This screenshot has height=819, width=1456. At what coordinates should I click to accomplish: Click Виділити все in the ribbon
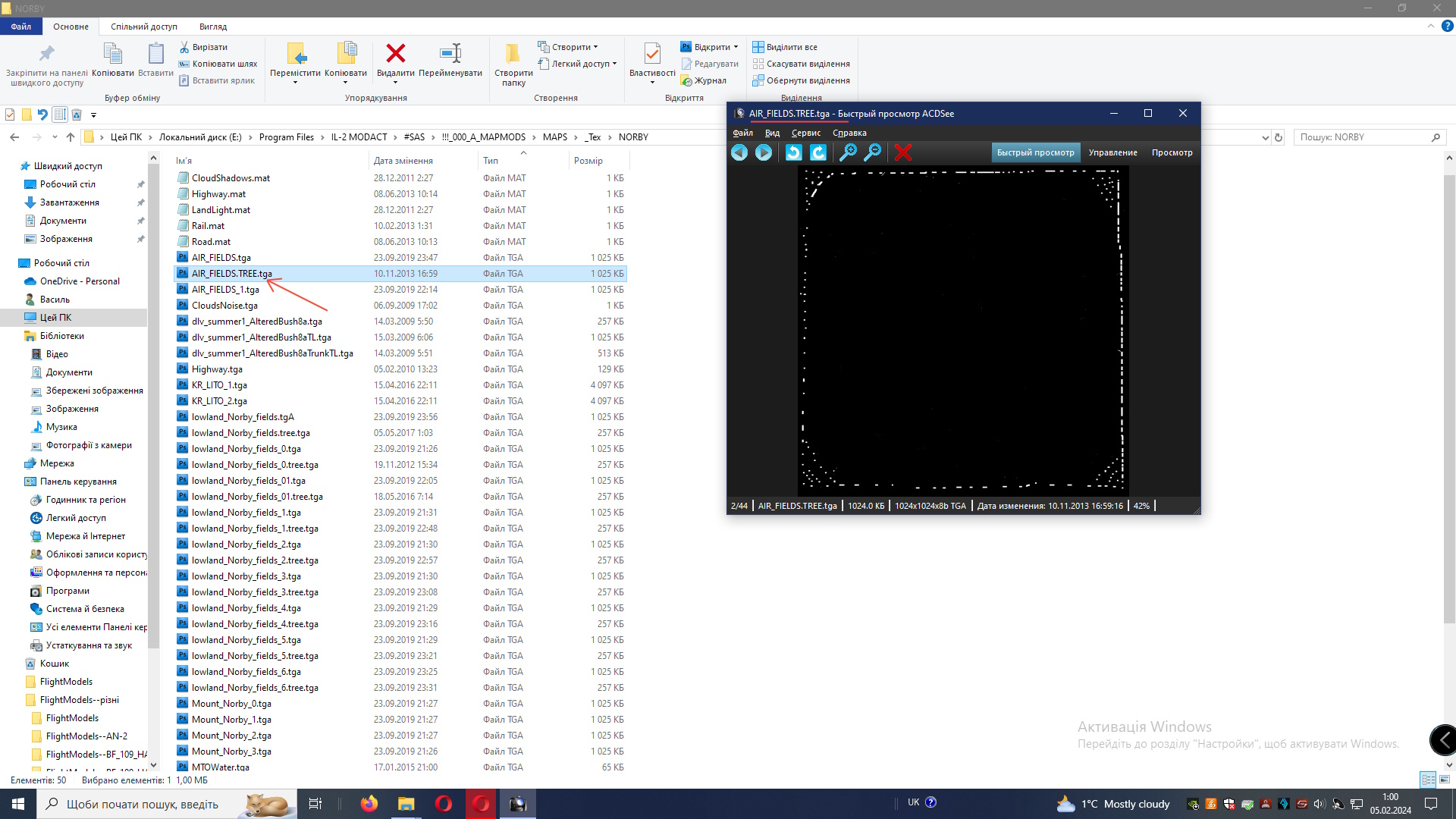[x=785, y=47]
